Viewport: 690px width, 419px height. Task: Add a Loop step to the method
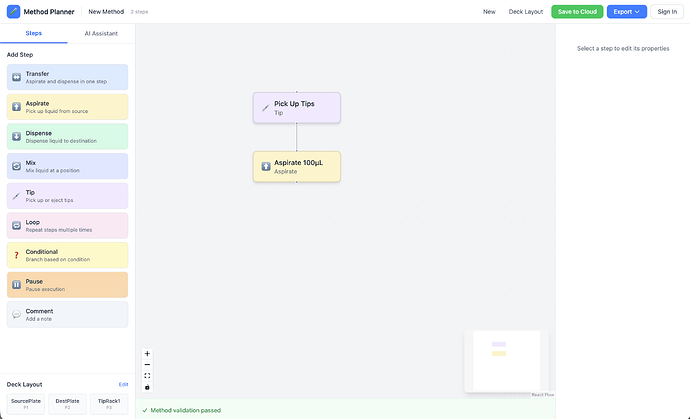tap(67, 225)
